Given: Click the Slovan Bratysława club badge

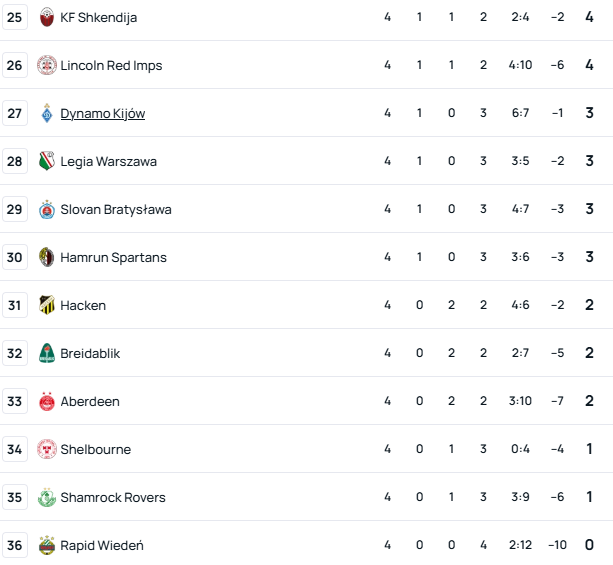Looking at the screenshot, I should click(x=47, y=209).
